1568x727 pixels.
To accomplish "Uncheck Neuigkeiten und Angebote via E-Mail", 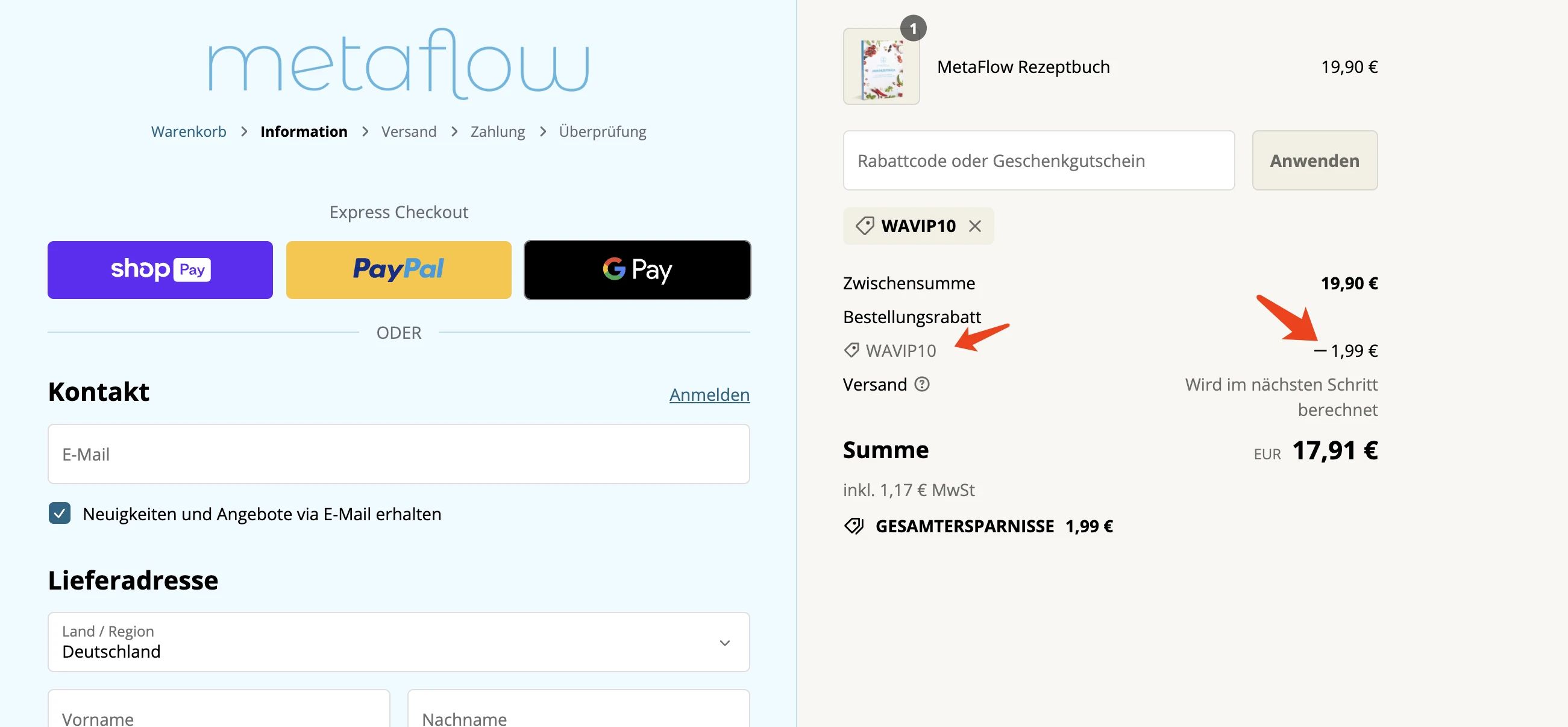I will pos(60,513).
